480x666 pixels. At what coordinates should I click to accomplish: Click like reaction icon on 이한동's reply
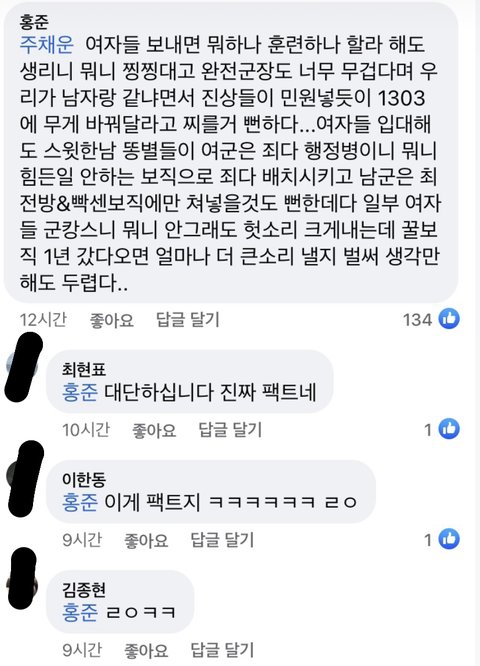449,539
